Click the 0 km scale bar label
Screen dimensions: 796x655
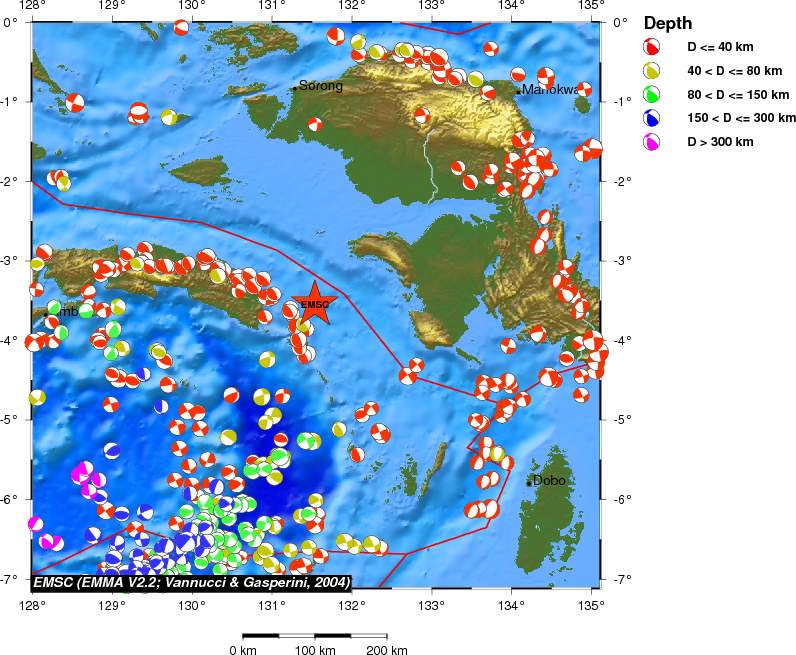tap(243, 651)
